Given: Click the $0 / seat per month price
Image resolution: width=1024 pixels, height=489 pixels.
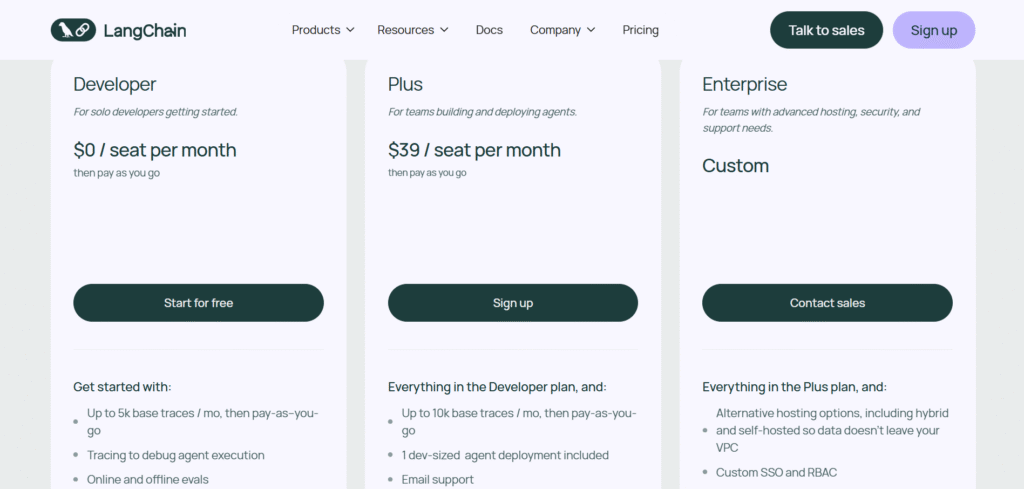Looking at the screenshot, I should pos(155,150).
